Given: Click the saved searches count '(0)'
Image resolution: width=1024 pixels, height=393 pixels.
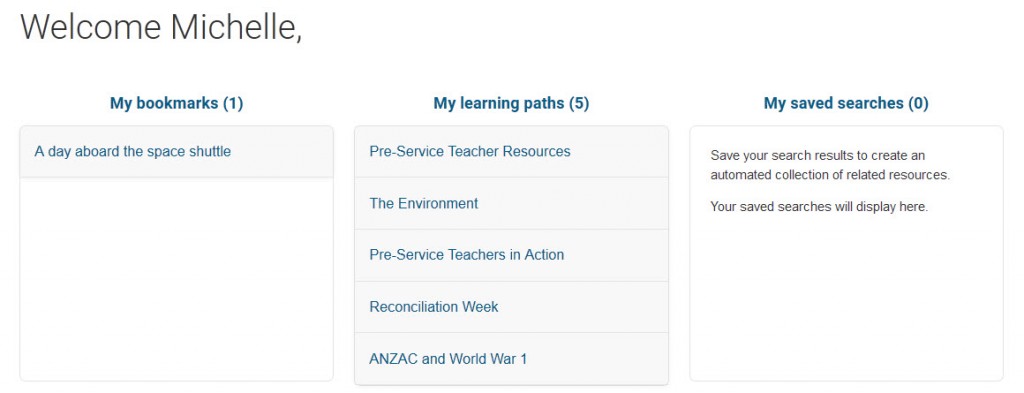Looking at the screenshot, I should 918,103.
